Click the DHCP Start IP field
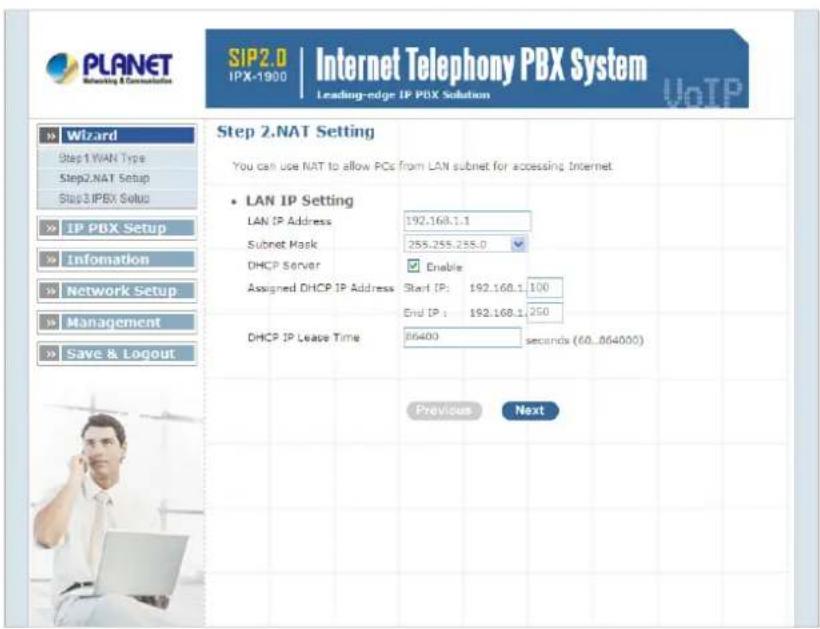 [x=544, y=288]
